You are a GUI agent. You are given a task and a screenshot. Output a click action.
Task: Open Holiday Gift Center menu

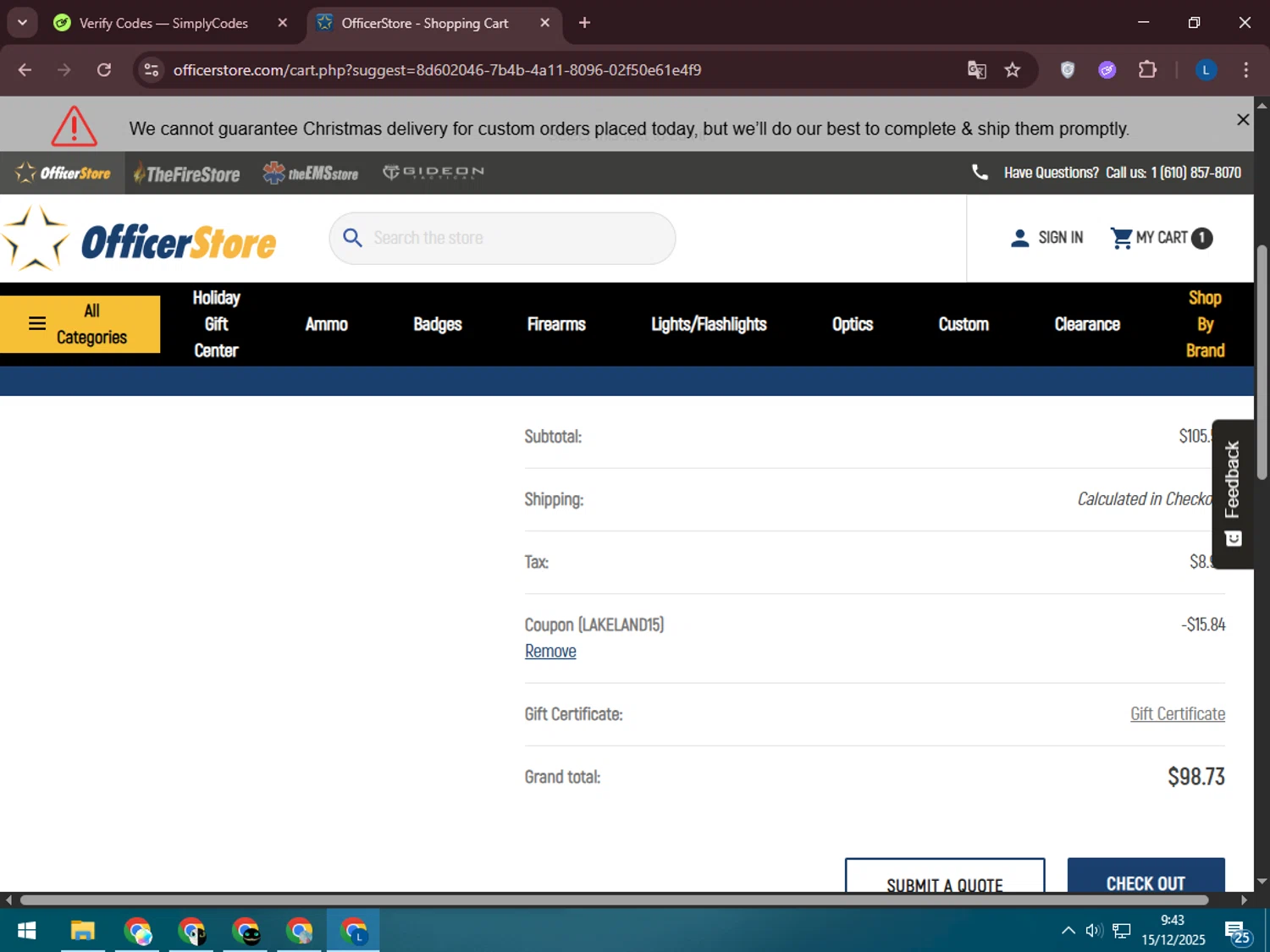click(216, 324)
